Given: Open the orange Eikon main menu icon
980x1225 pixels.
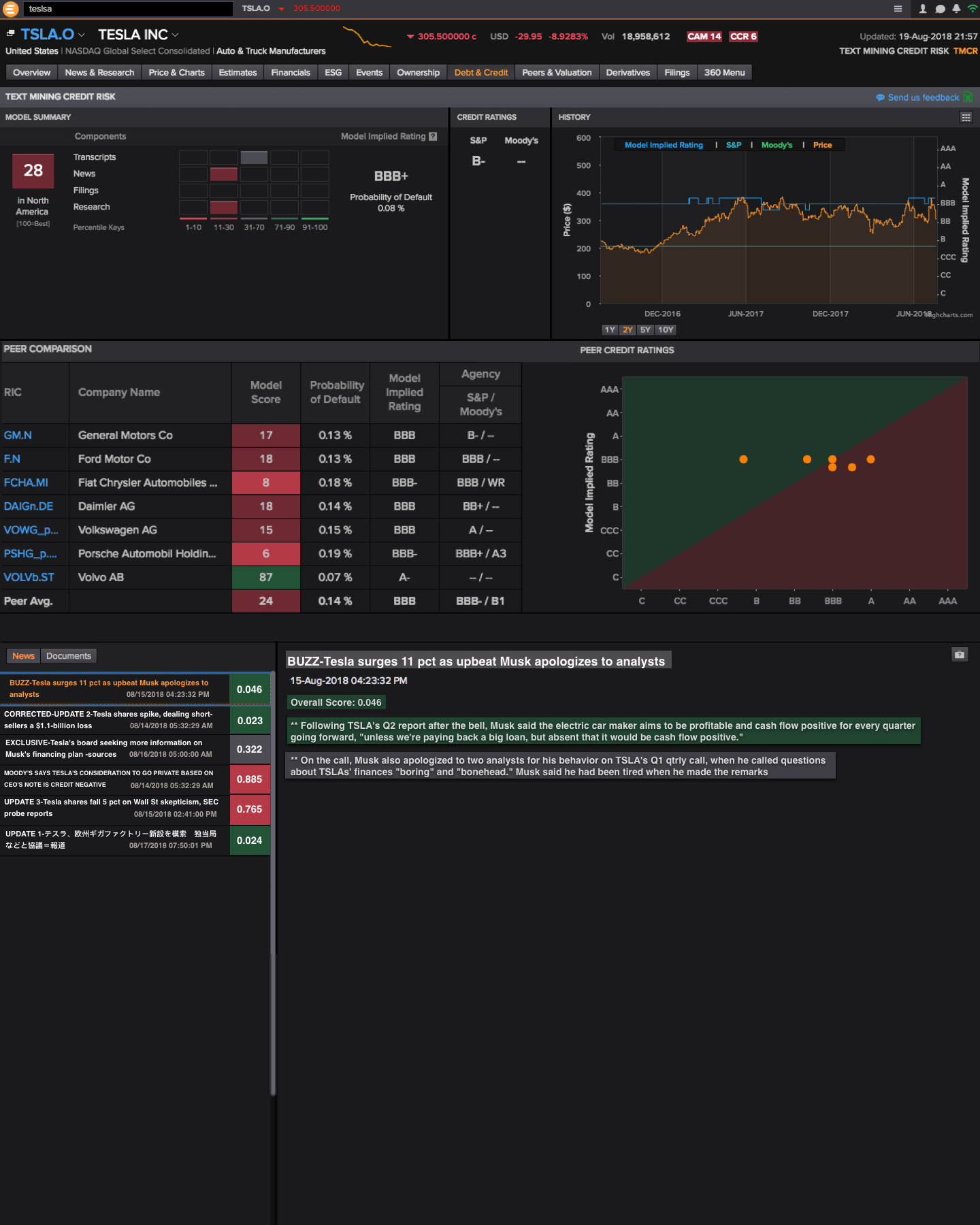Looking at the screenshot, I should pyautogui.click(x=11, y=9).
